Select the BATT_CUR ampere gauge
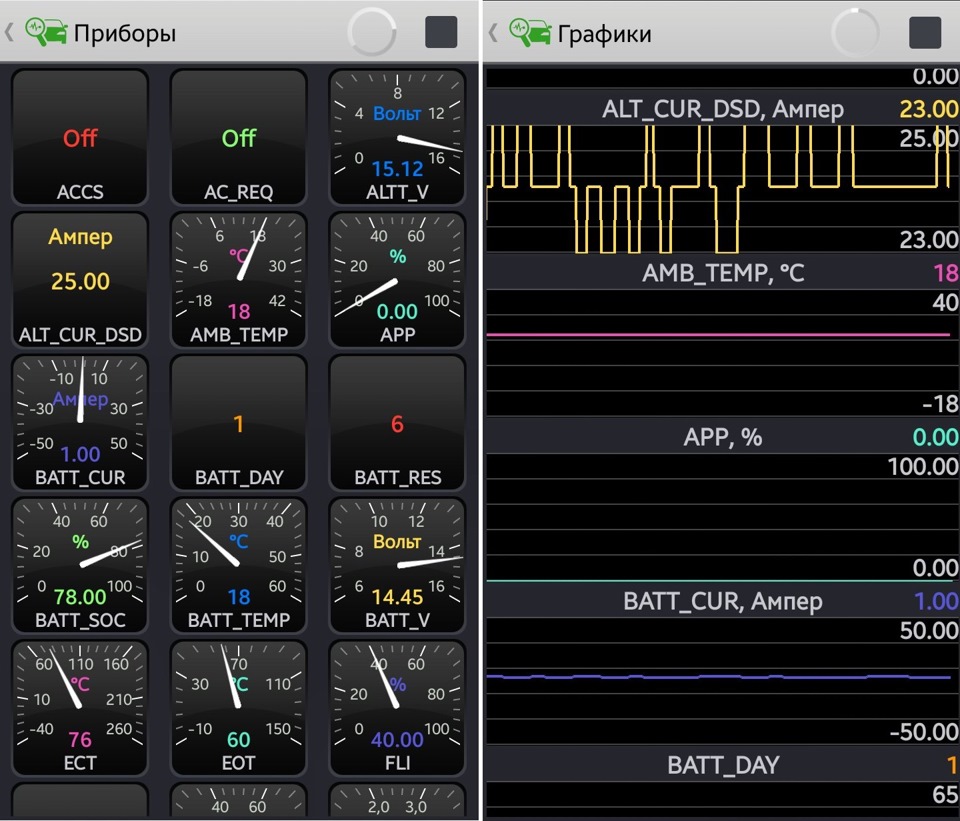This screenshot has width=960, height=821. 80,422
